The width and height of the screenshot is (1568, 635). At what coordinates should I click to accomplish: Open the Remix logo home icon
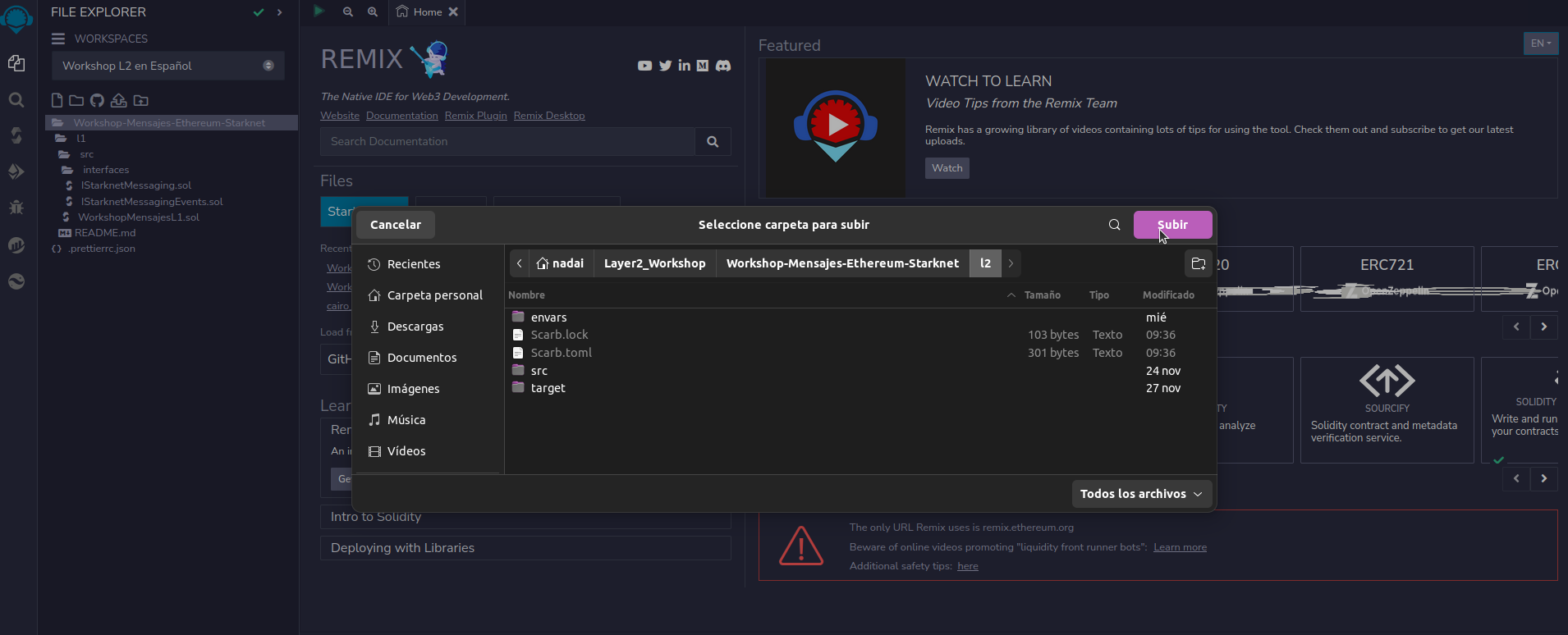coord(16,18)
